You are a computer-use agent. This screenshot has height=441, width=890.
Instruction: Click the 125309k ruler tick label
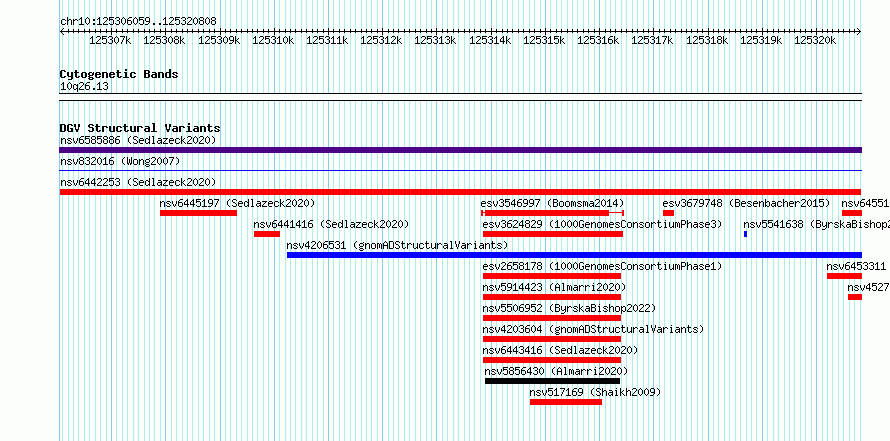point(220,40)
